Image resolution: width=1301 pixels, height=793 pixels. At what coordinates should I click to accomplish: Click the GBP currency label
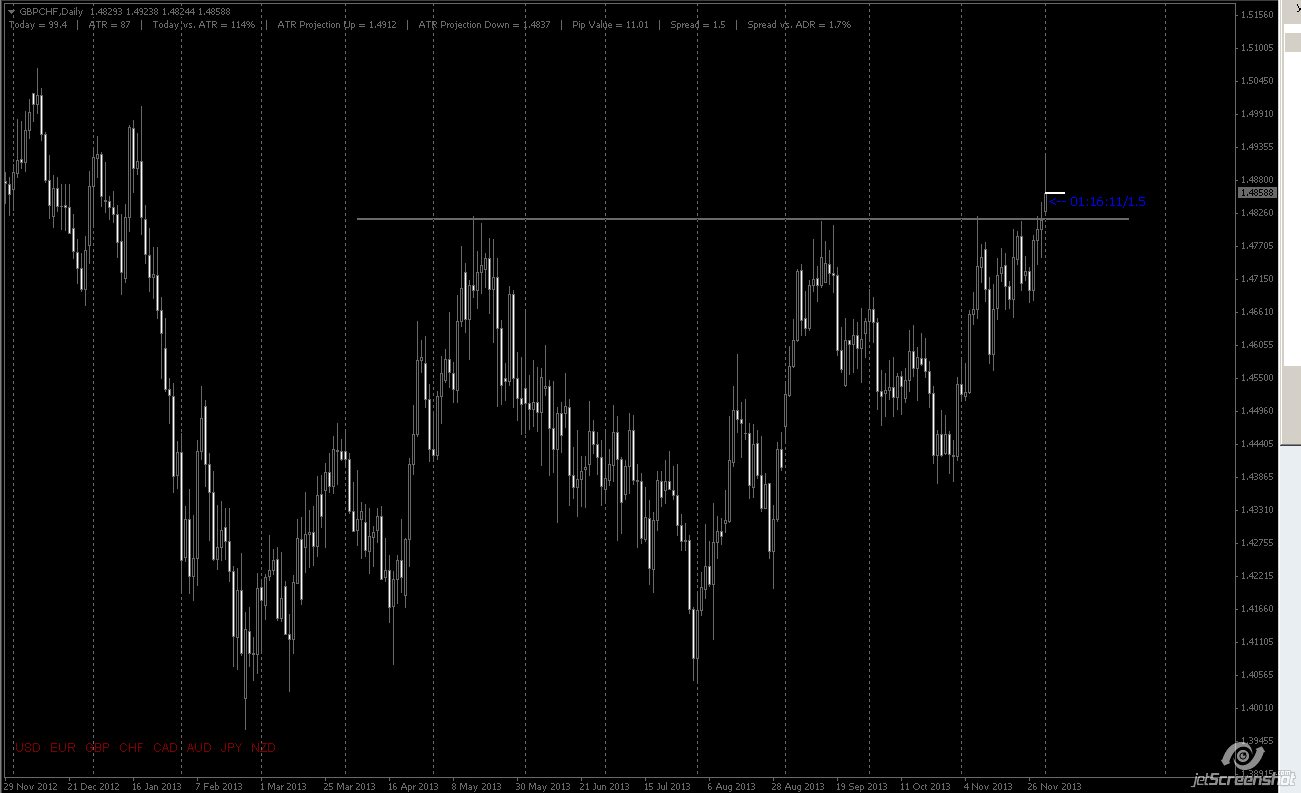click(x=97, y=747)
